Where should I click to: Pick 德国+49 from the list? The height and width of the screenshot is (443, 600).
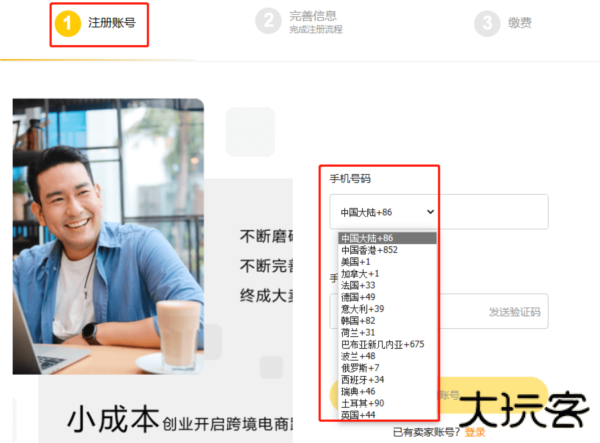point(387,297)
